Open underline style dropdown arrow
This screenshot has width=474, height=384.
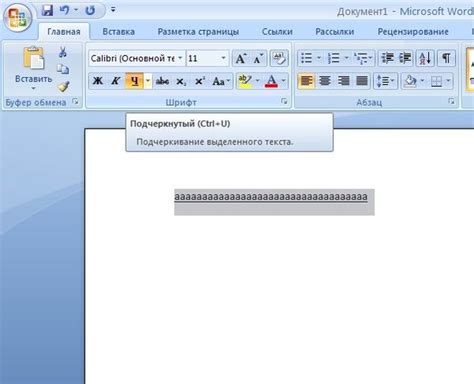coord(148,81)
